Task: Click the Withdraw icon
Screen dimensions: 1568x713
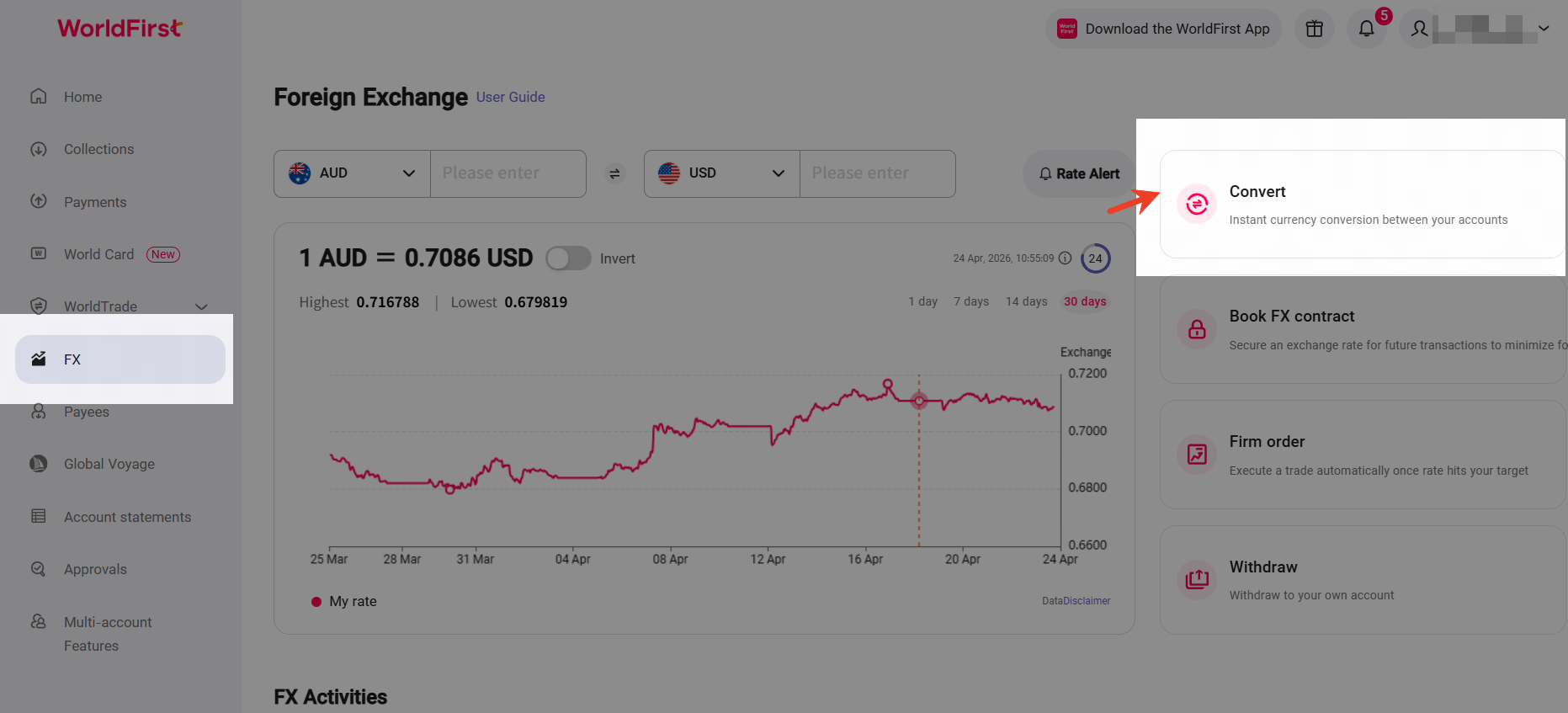Action: click(1197, 580)
